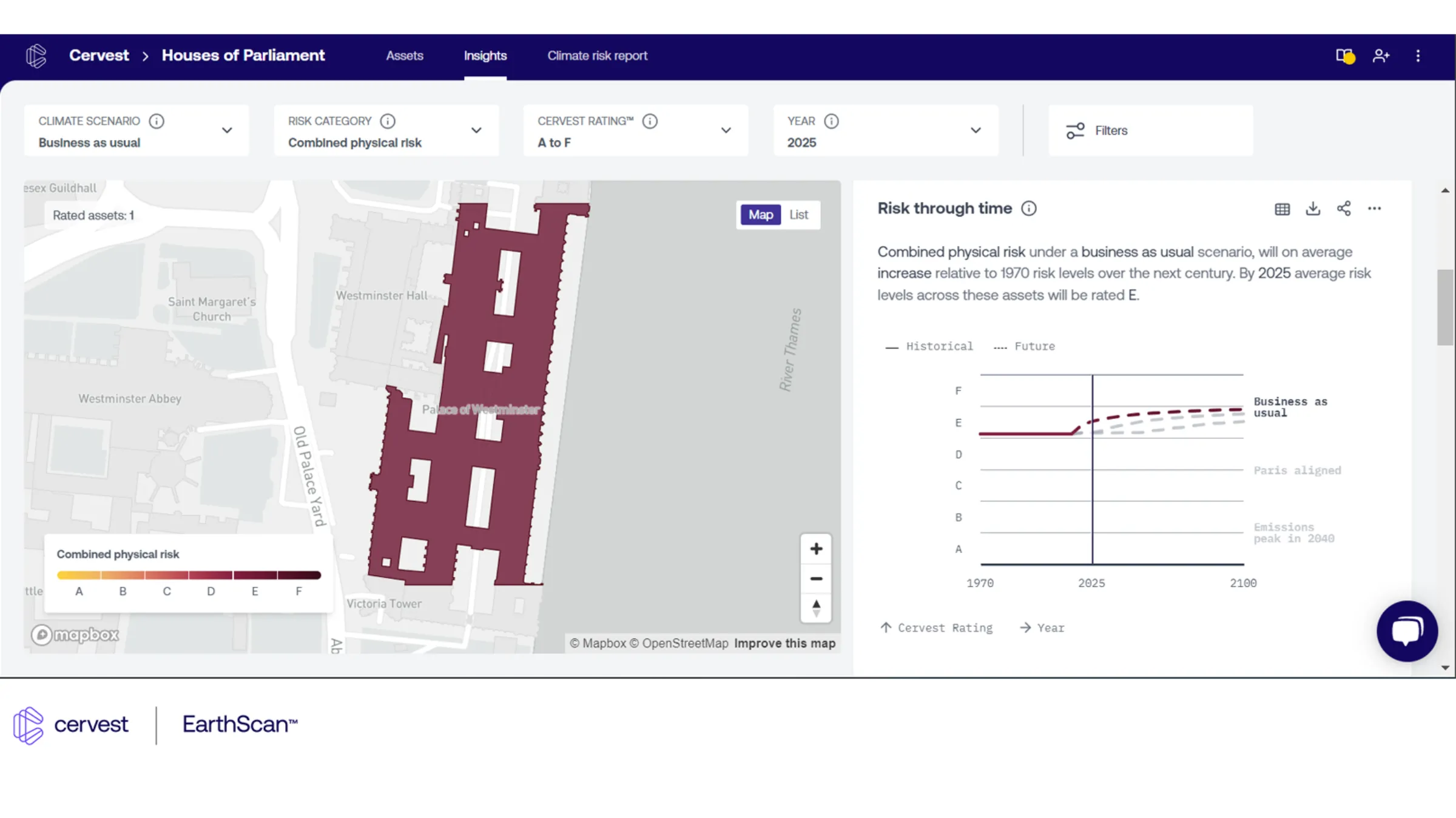1456x818 pixels.
Task: Click the legend color bar segment A
Action: tap(79, 575)
